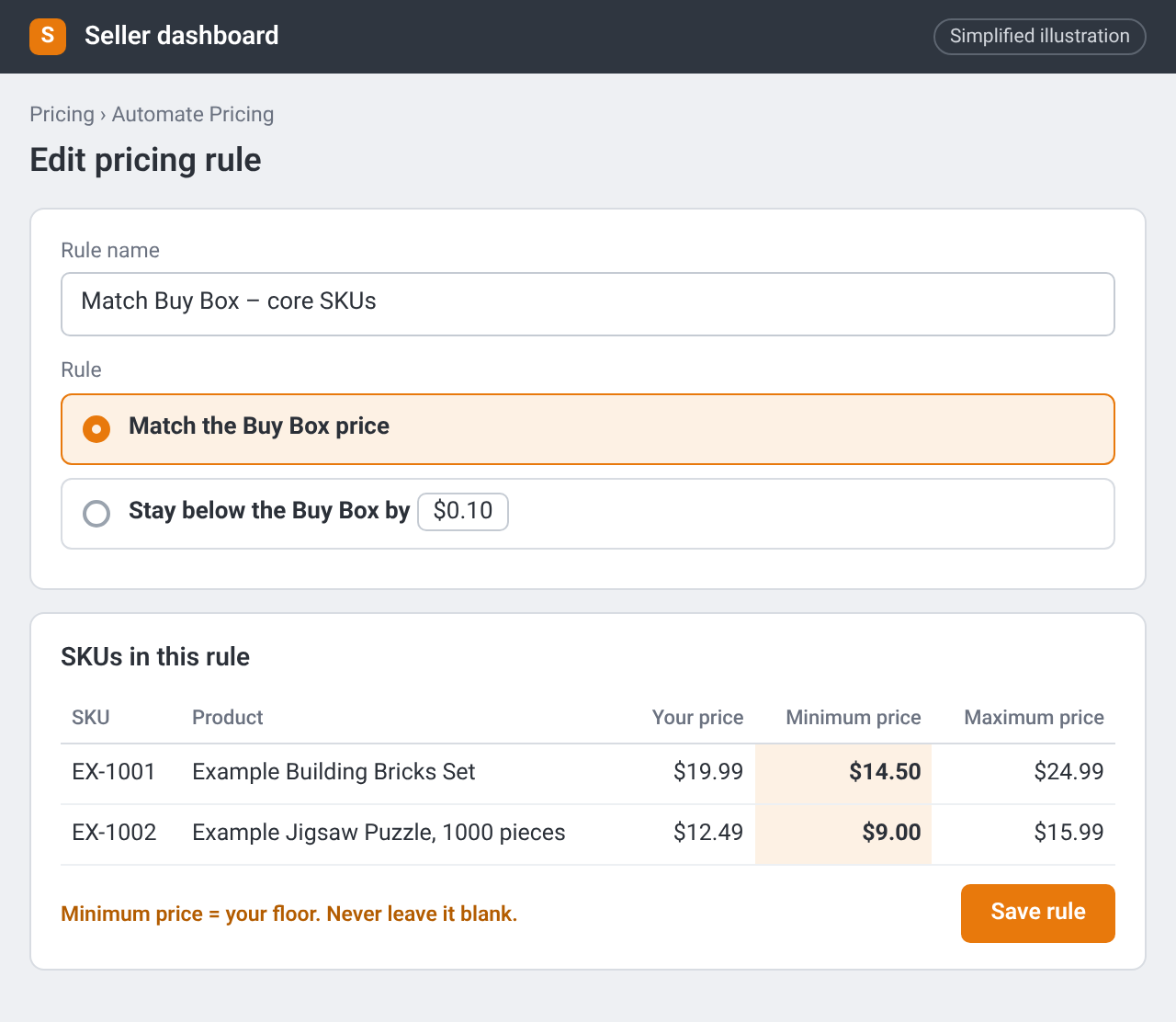Viewport: 1176px width, 1022px height.
Task: Click the Simplified illustration badge
Action: (x=1040, y=37)
